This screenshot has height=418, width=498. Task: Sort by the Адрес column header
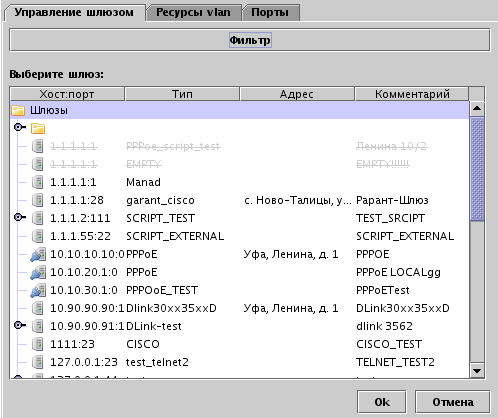point(297,94)
